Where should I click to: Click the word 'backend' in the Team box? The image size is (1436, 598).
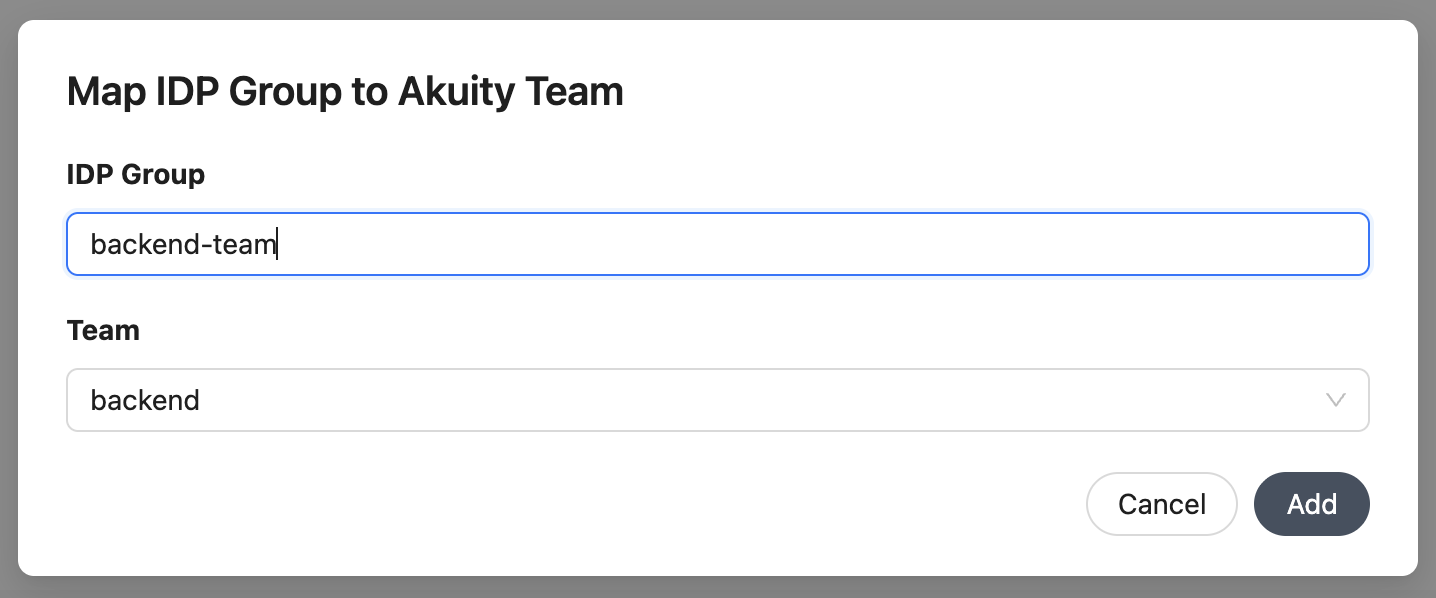click(x=145, y=400)
